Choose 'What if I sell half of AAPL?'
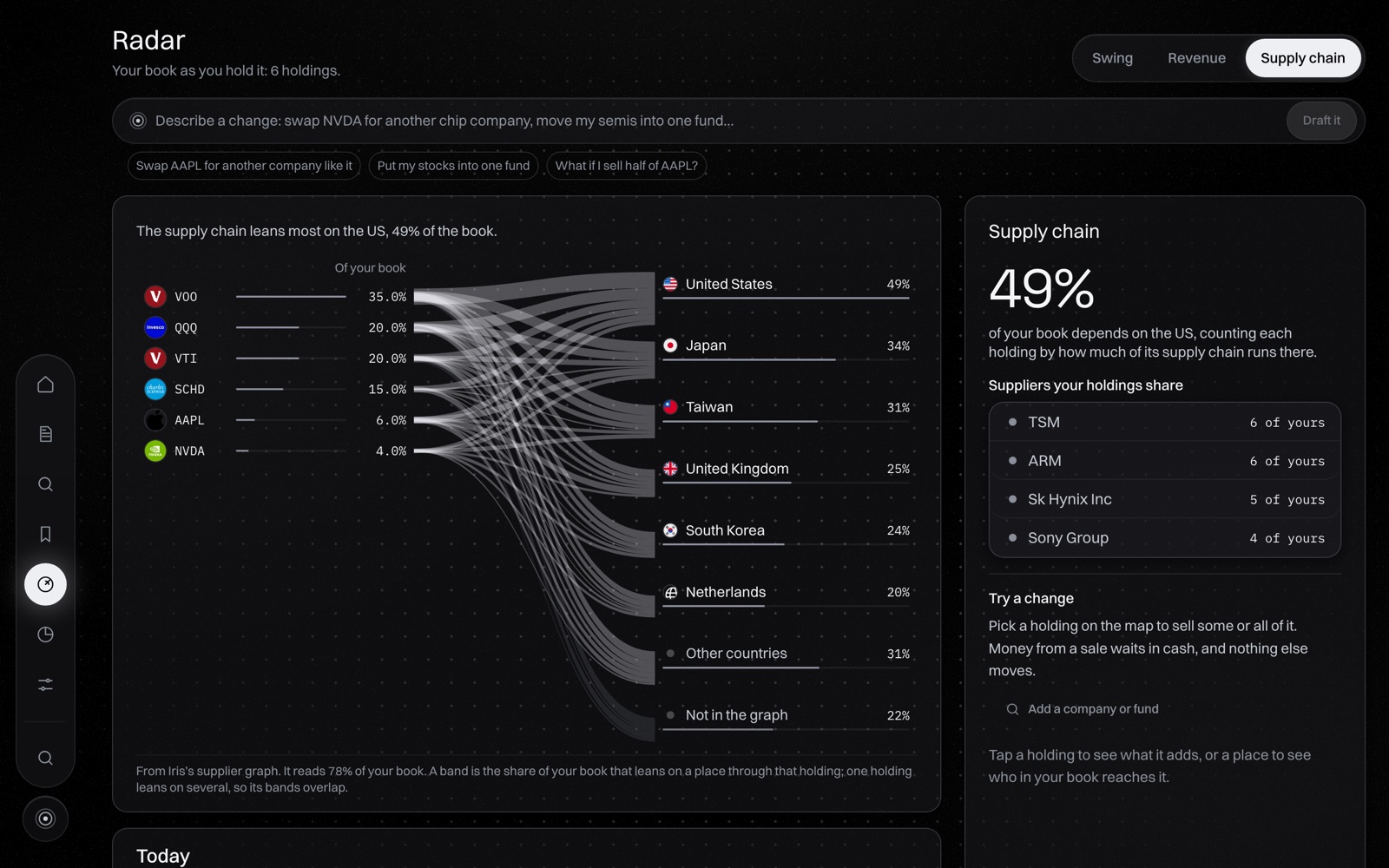 tap(626, 166)
